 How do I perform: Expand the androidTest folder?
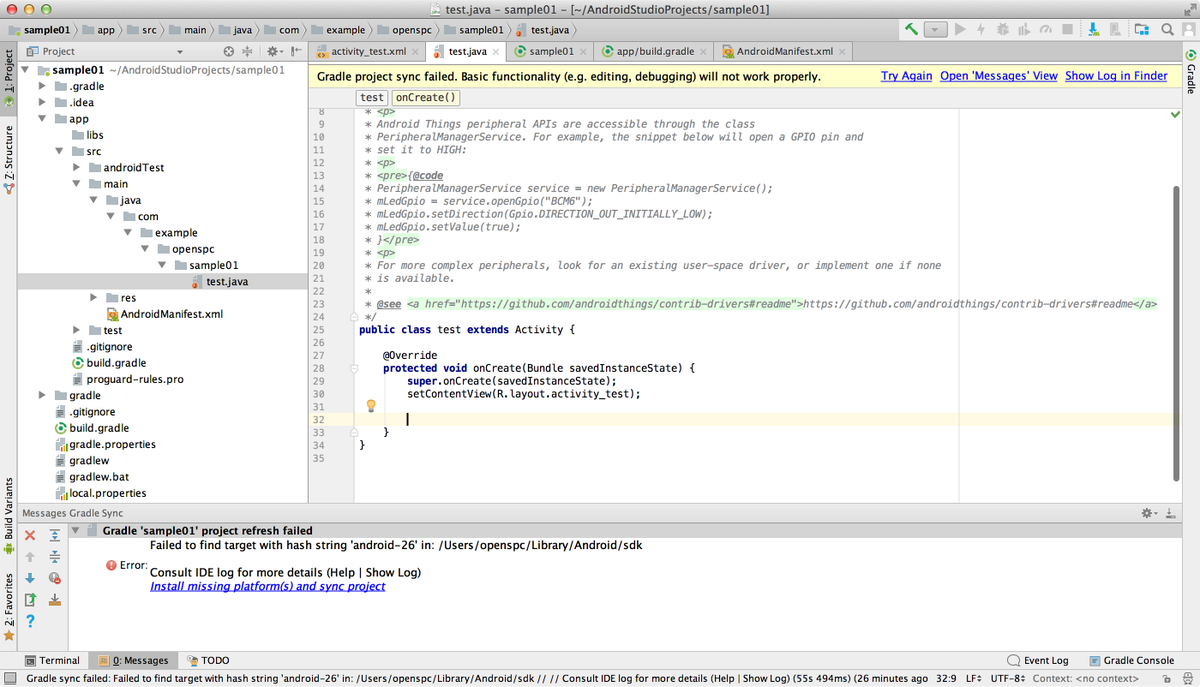(76, 167)
